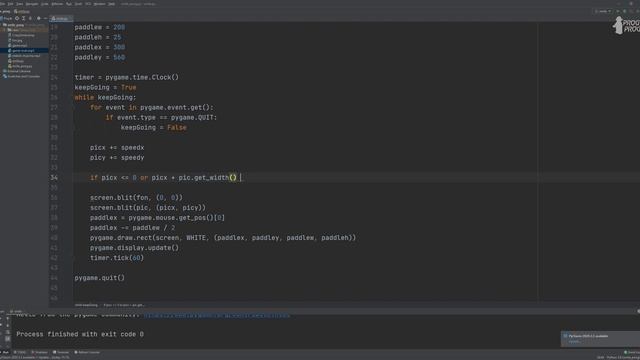This screenshot has height=360, width=640.
Task: Open the Run tool window tab
Action: click(5, 352)
